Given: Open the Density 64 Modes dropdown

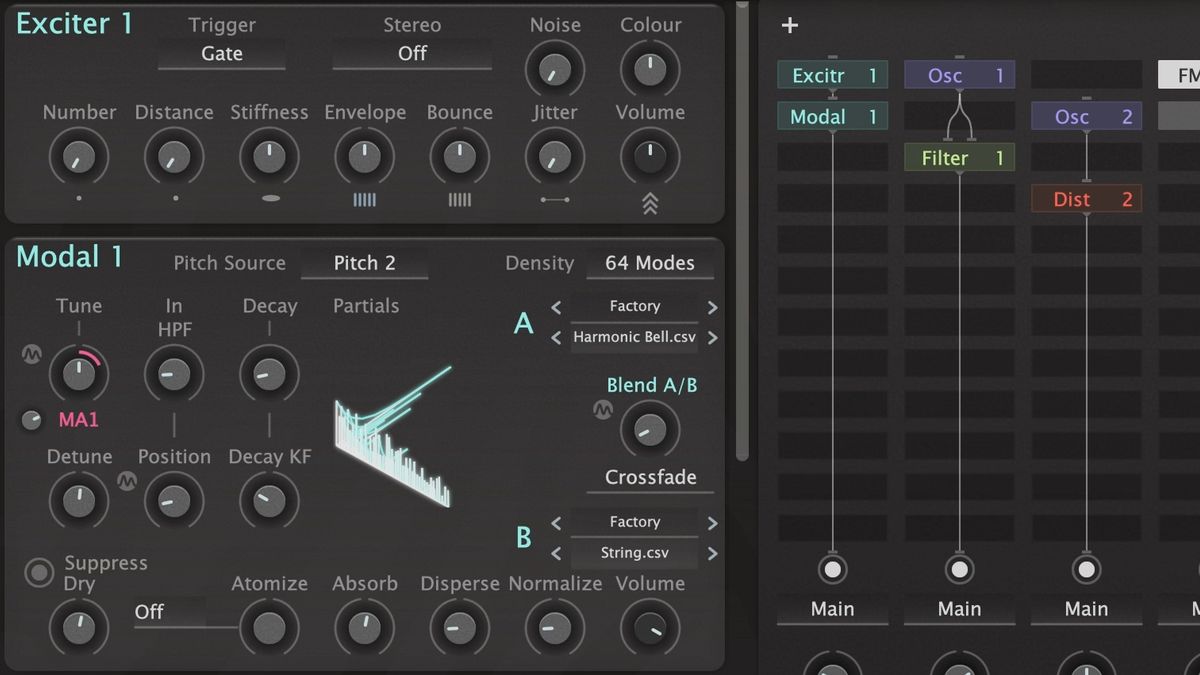Looking at the screenshot, I should tap(650, 263).
